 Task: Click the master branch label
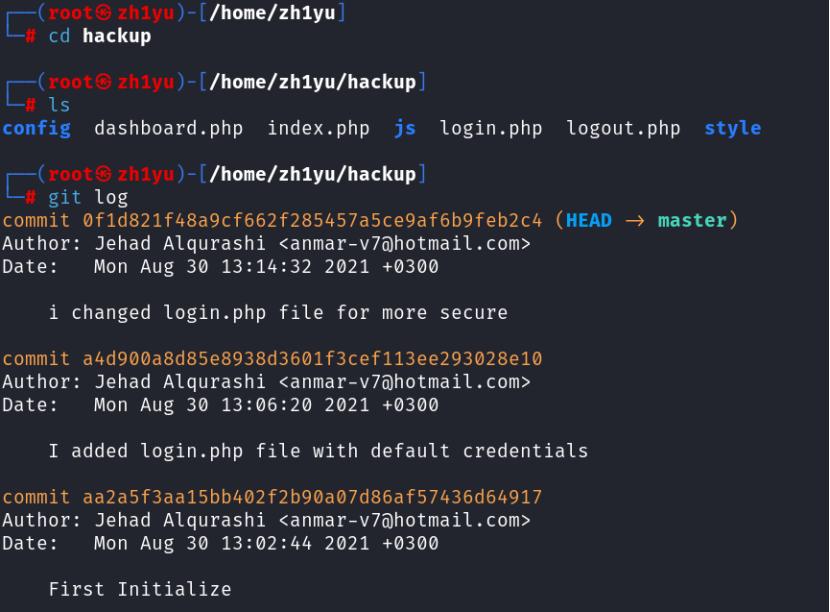click(692, 220)
